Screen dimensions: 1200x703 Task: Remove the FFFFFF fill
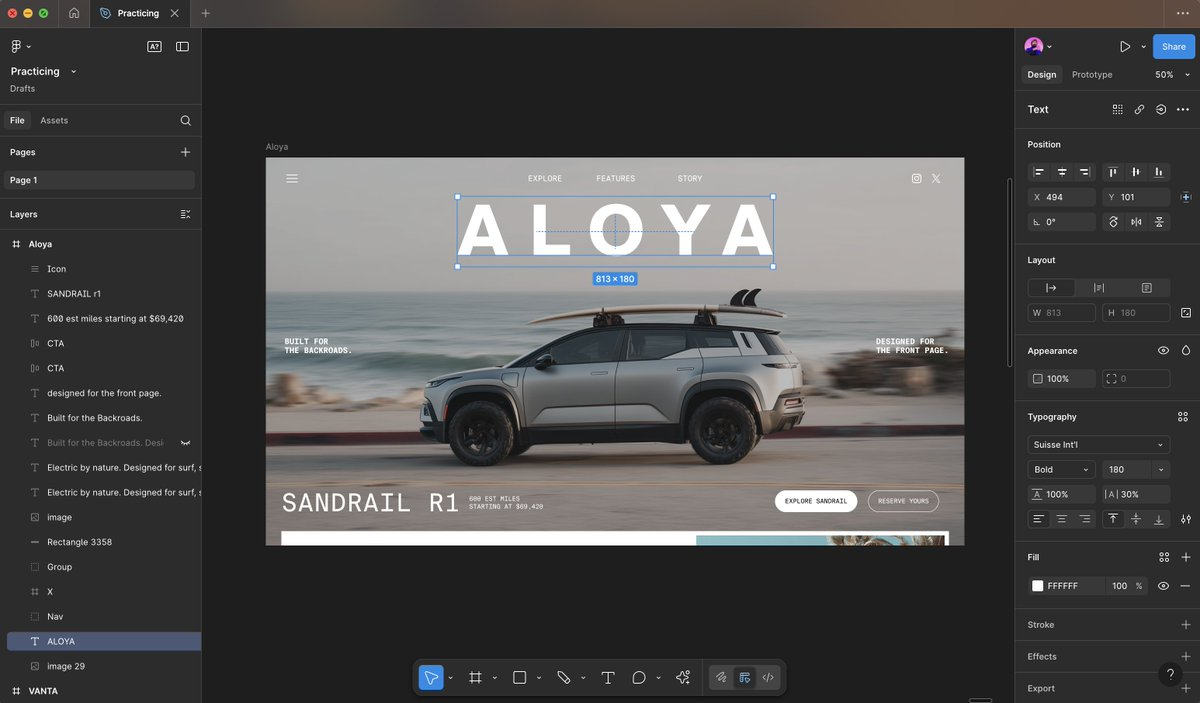1185,586
